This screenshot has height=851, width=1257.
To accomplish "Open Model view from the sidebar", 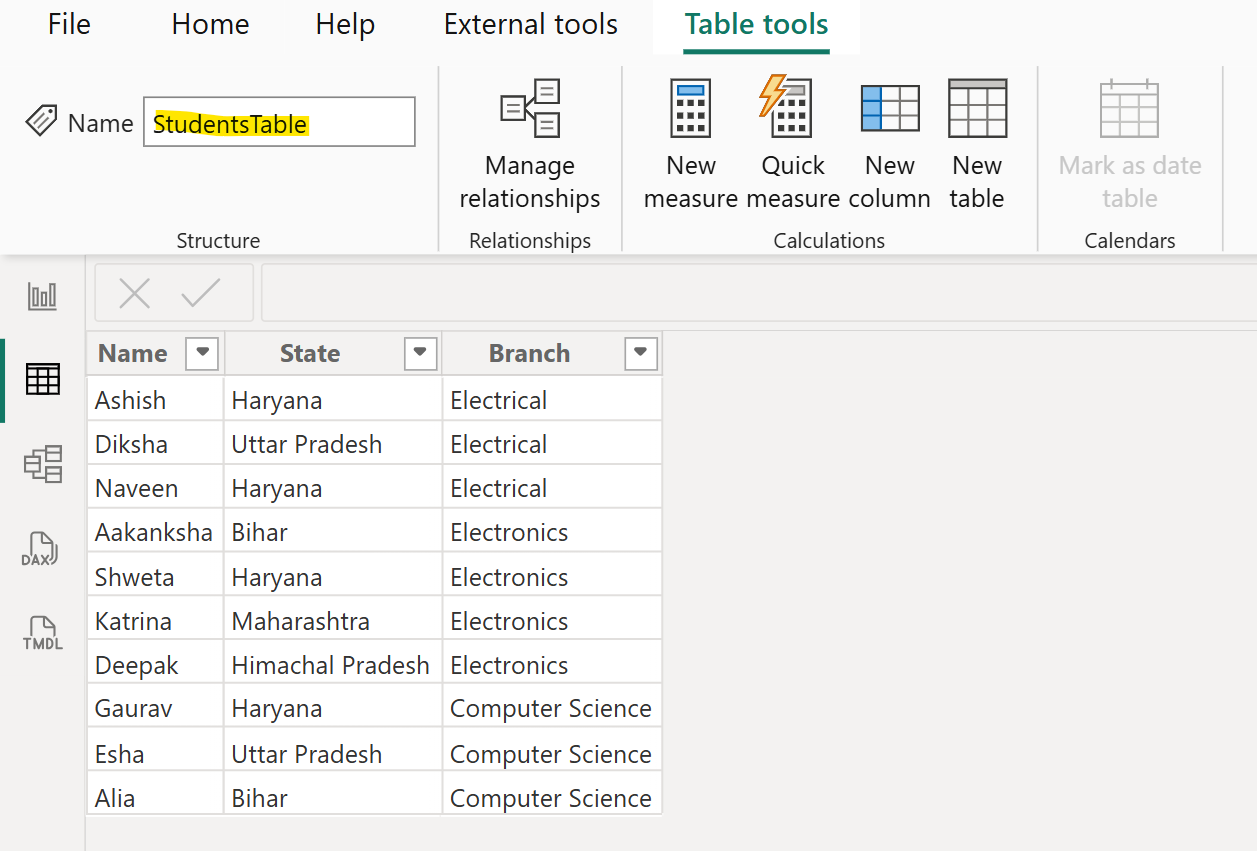I will pyautogui.click(x=41, y=464).
